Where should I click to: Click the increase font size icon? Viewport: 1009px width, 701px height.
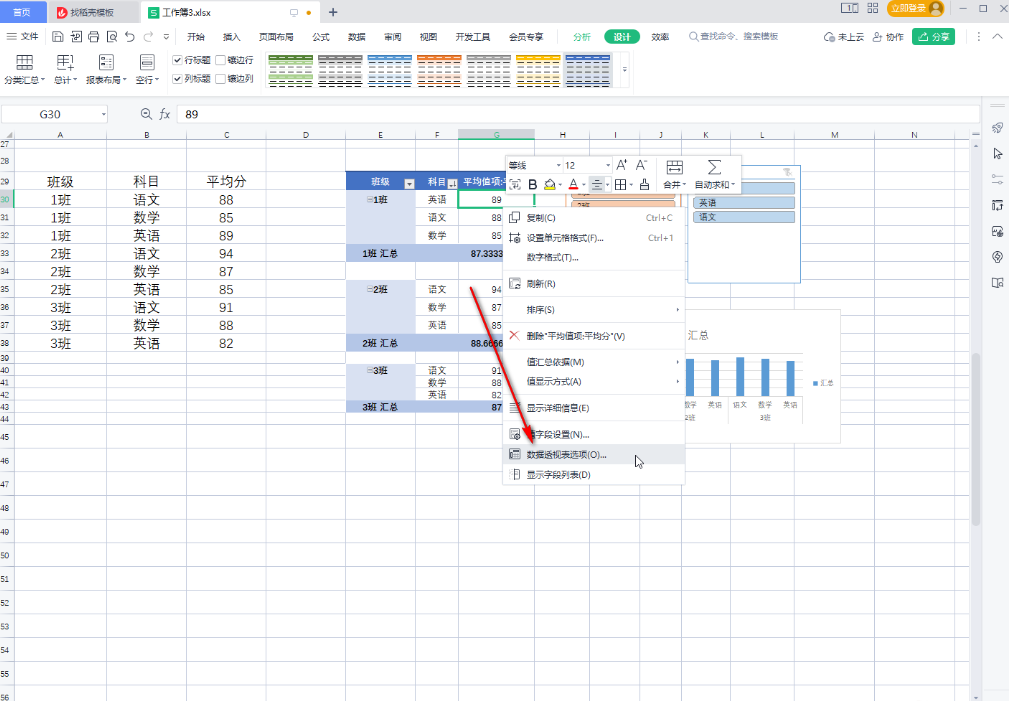[621, 165]
